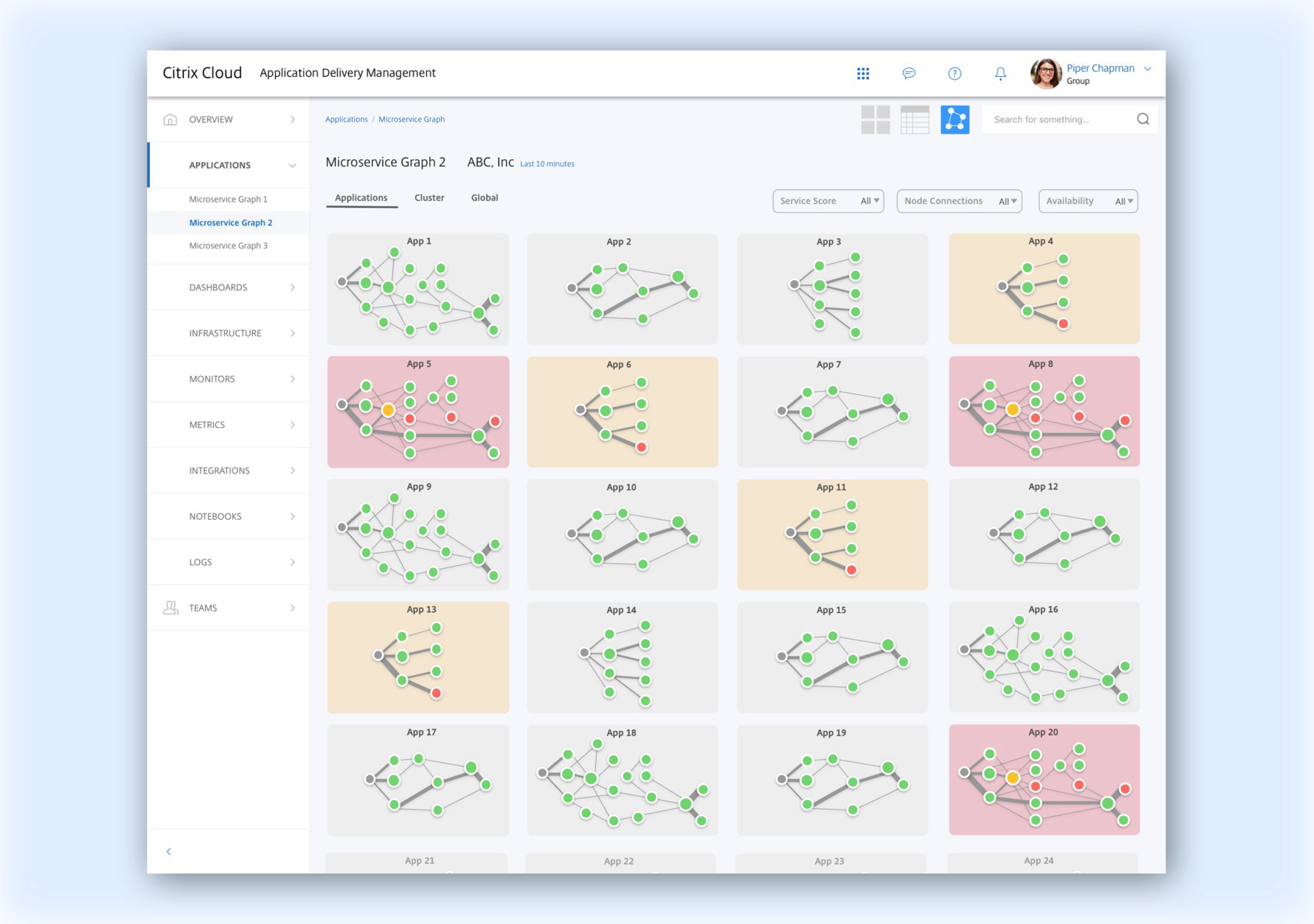Switch to the Global tab

[x=484, y=197]
